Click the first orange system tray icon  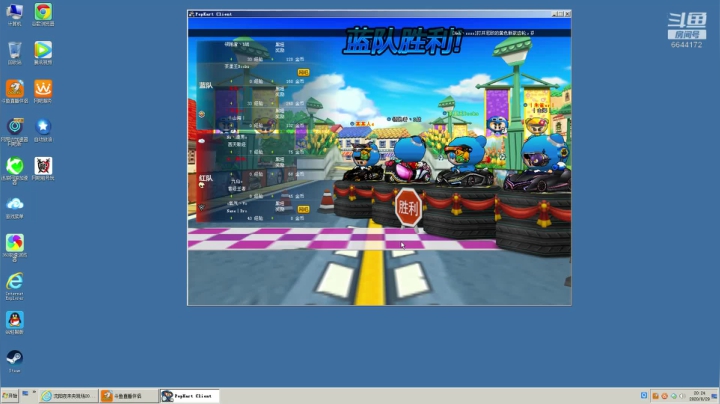[x=655, y=396]
